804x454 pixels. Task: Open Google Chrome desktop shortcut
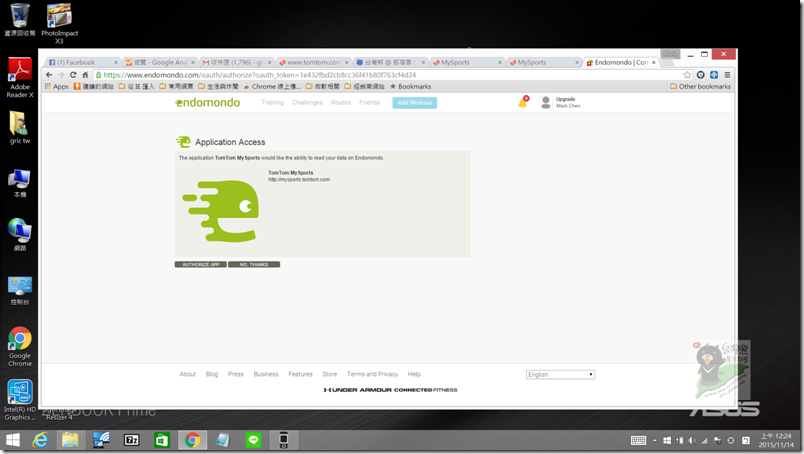[x=19, y=347]
